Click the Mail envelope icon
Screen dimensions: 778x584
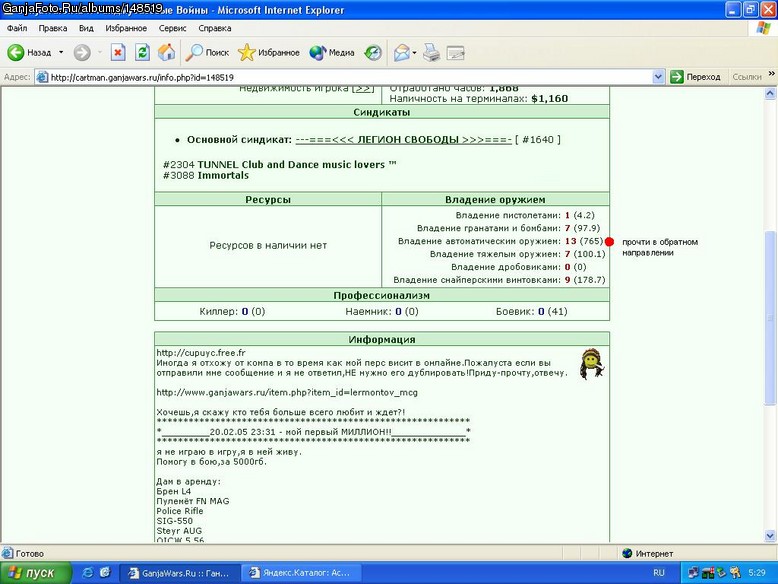click(401, 53)
